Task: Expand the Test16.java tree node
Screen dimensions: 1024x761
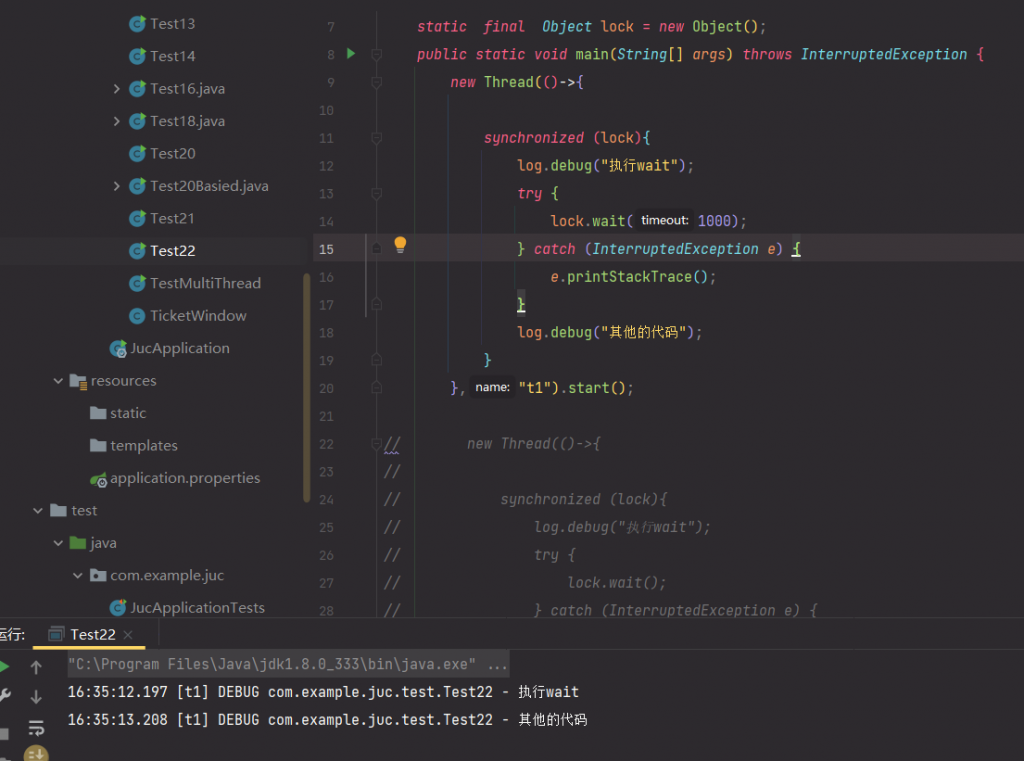Action: click(x=117, y=89)
